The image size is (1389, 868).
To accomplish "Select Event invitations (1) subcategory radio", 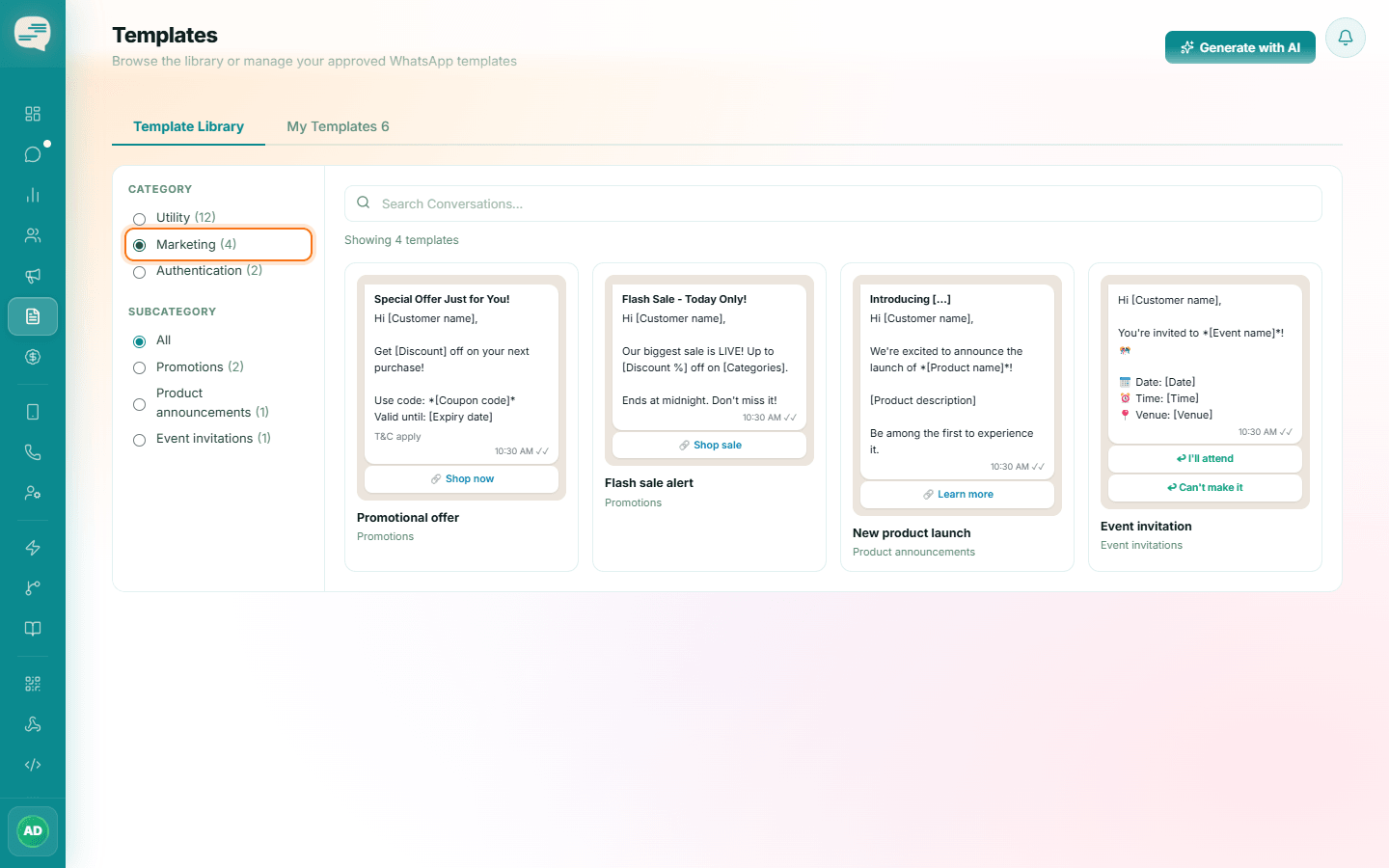I will coord(140,440).
